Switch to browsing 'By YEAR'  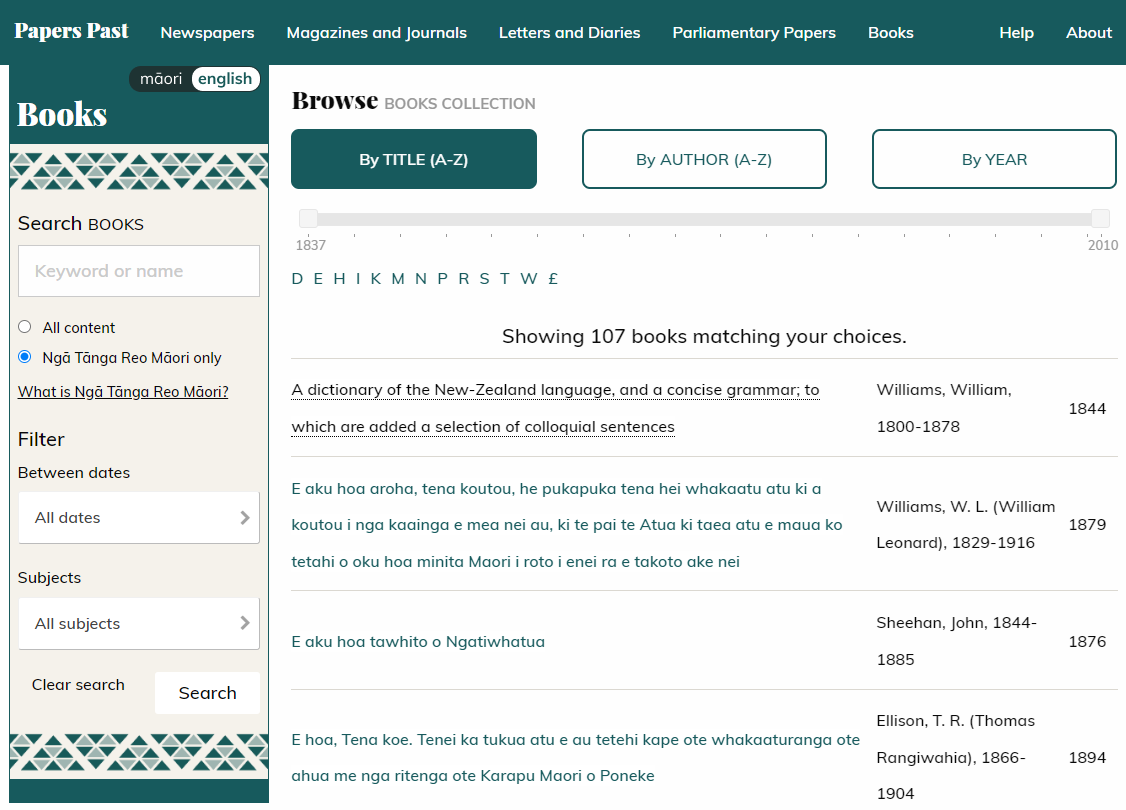(x=993, y=158)
